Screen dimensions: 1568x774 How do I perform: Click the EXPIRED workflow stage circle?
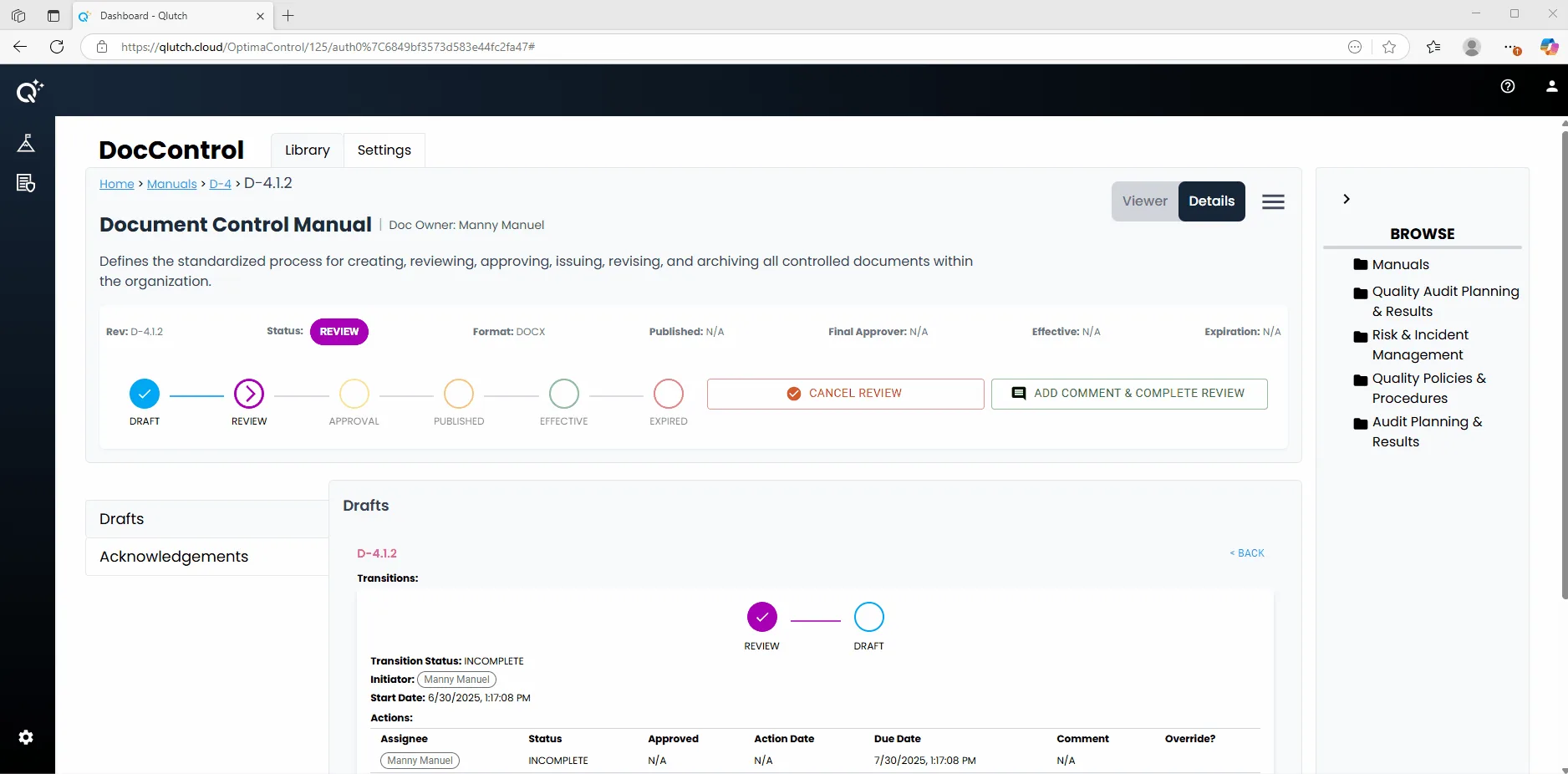click(x=669, y=393)
